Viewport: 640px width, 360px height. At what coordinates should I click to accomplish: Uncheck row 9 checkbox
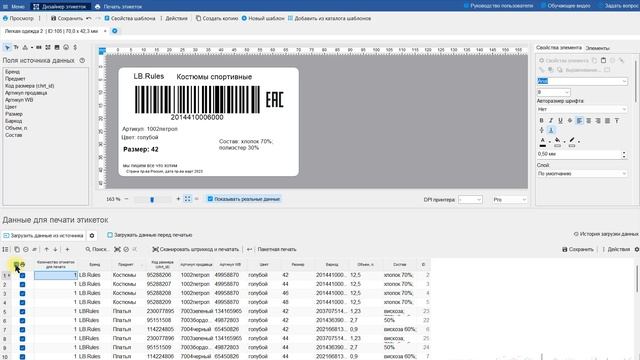(22, 348)
